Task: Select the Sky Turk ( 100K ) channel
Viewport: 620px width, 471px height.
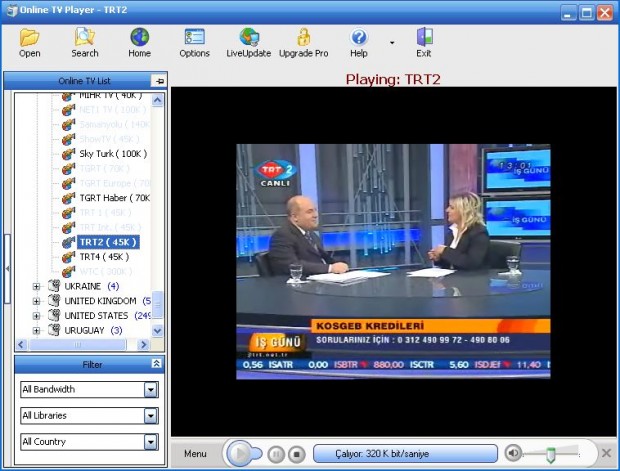Action: pyautogui.click(x=113, y=154)
